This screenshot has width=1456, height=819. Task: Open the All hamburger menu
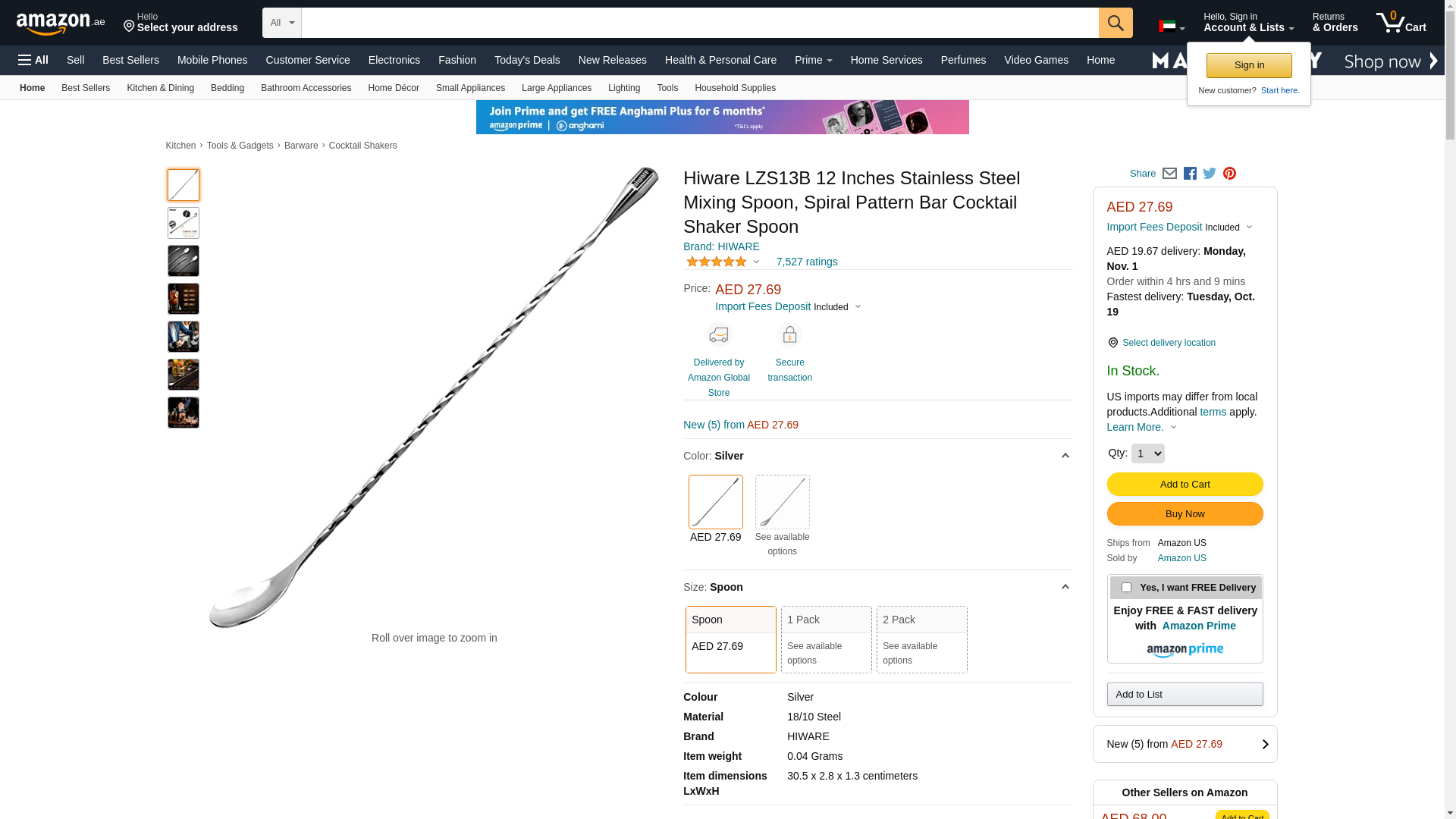(33, 60)
